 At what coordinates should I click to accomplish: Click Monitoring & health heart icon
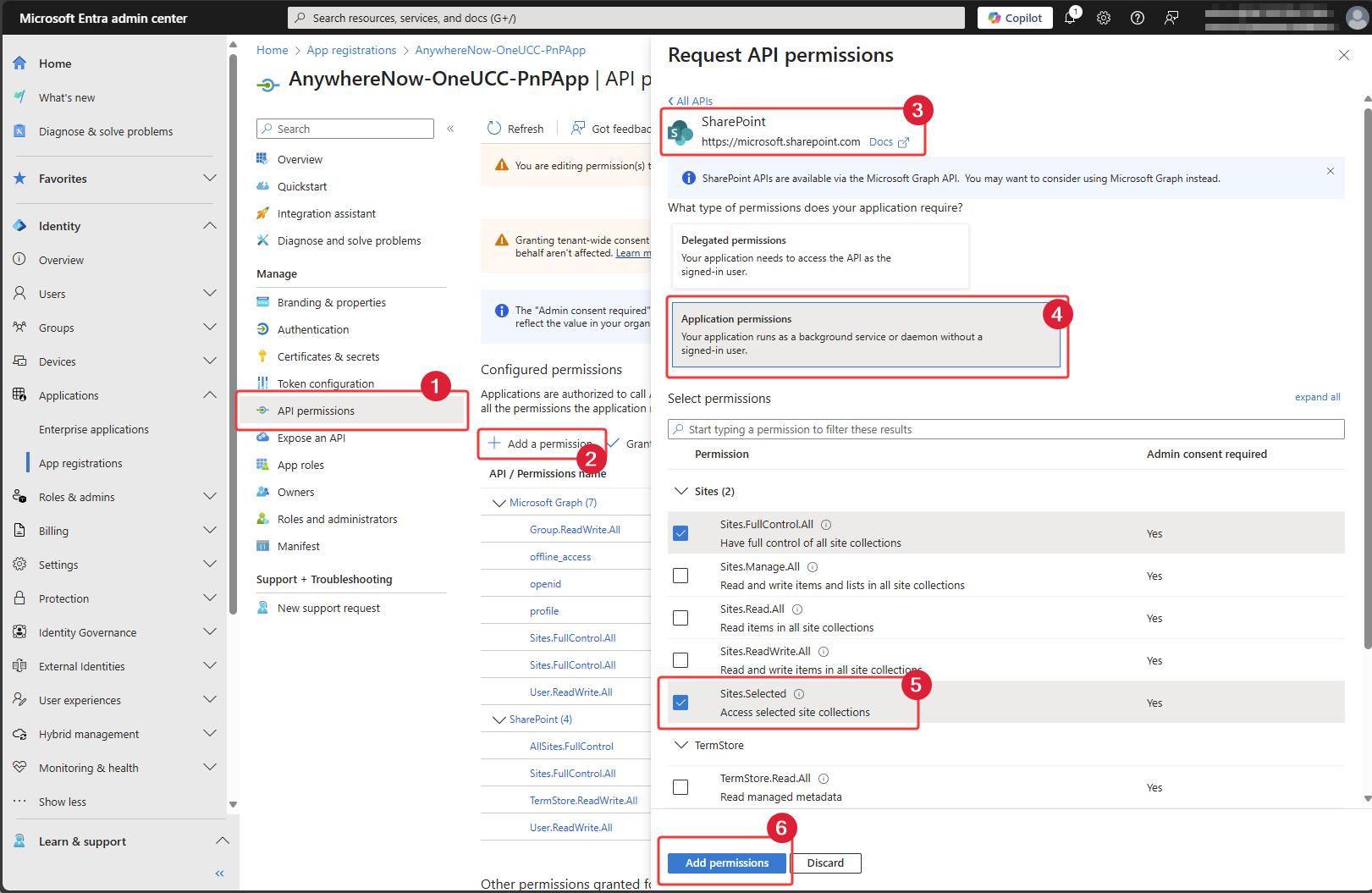19,768
